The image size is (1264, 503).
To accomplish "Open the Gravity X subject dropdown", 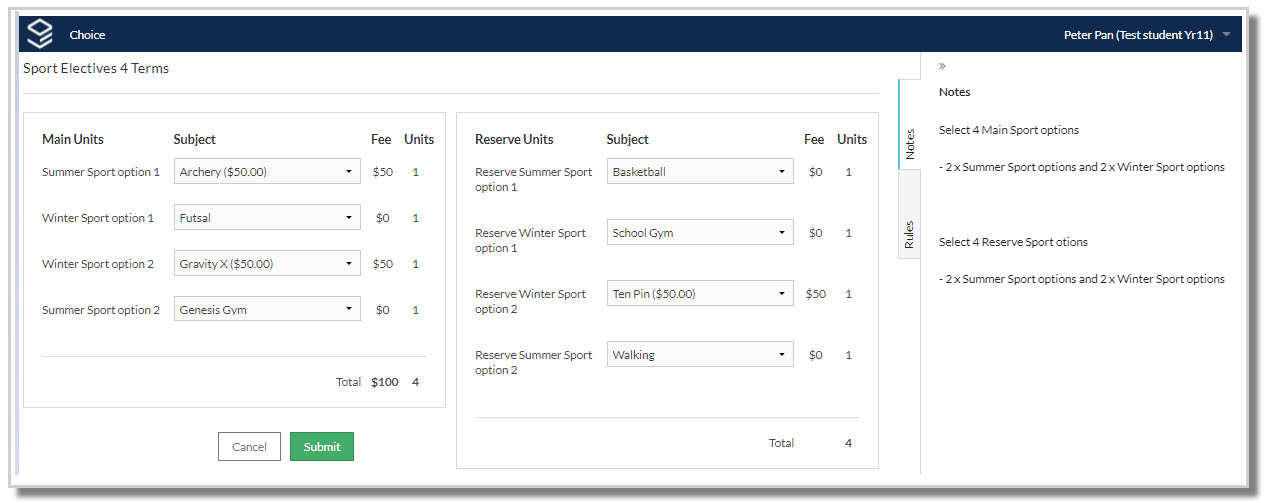I will [267, 264].
